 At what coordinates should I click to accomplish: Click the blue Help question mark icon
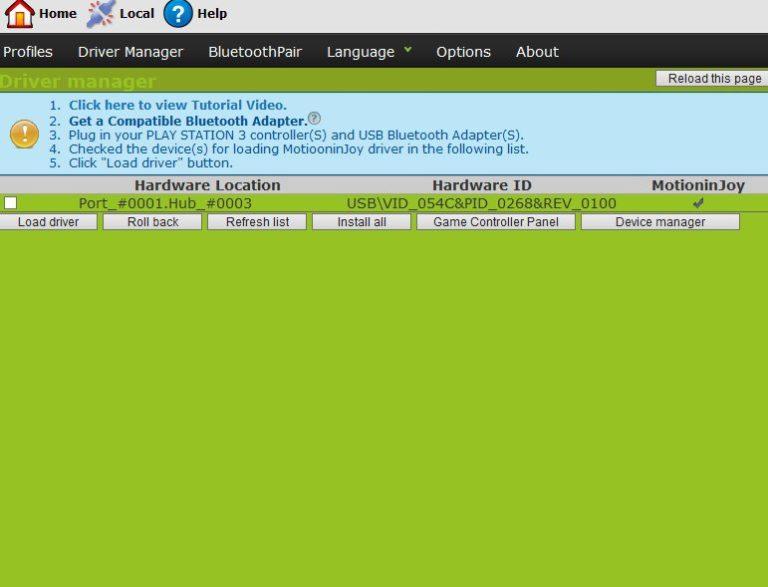coord(178,14)
